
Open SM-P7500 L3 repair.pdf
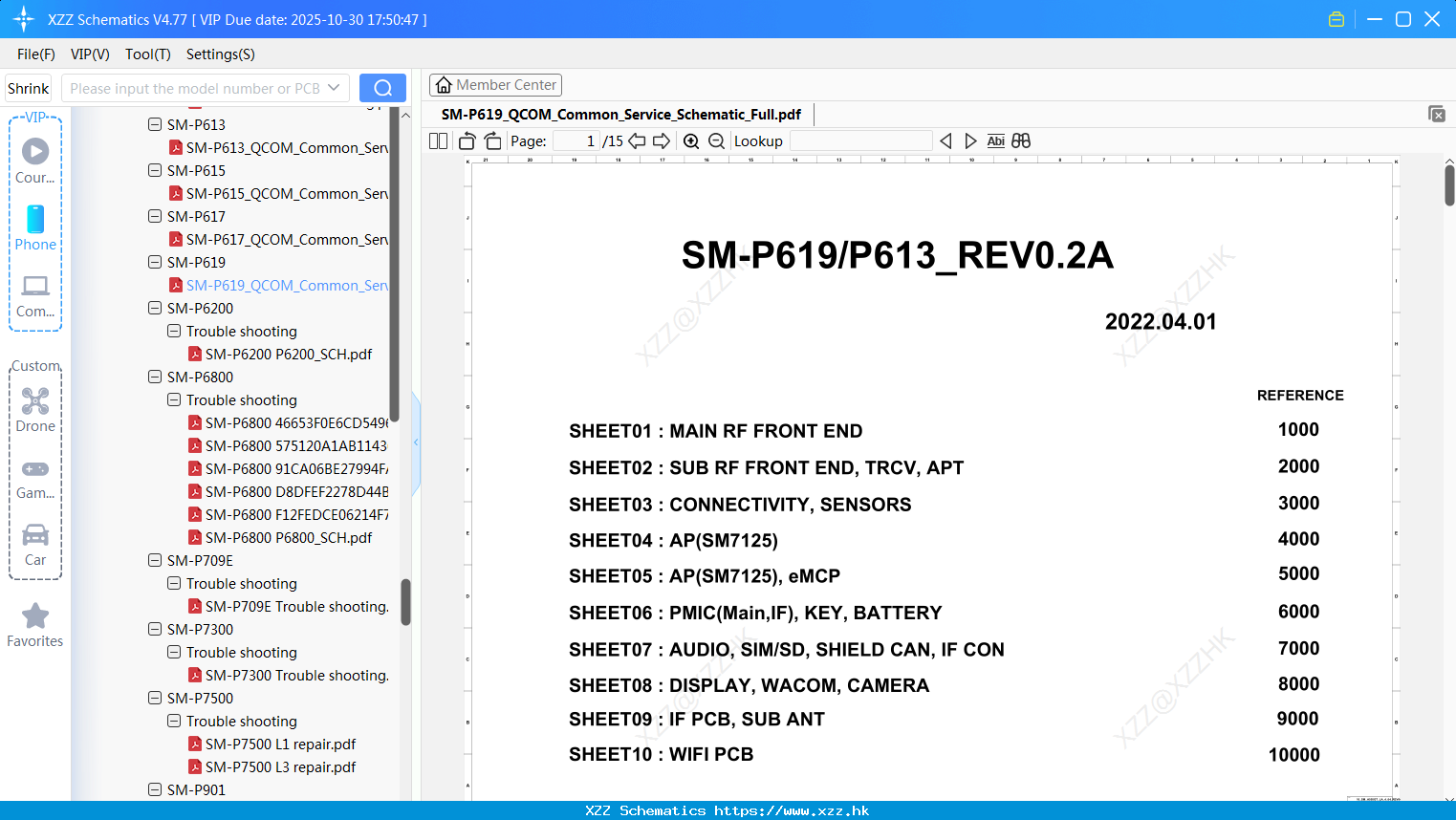point(272,766)
